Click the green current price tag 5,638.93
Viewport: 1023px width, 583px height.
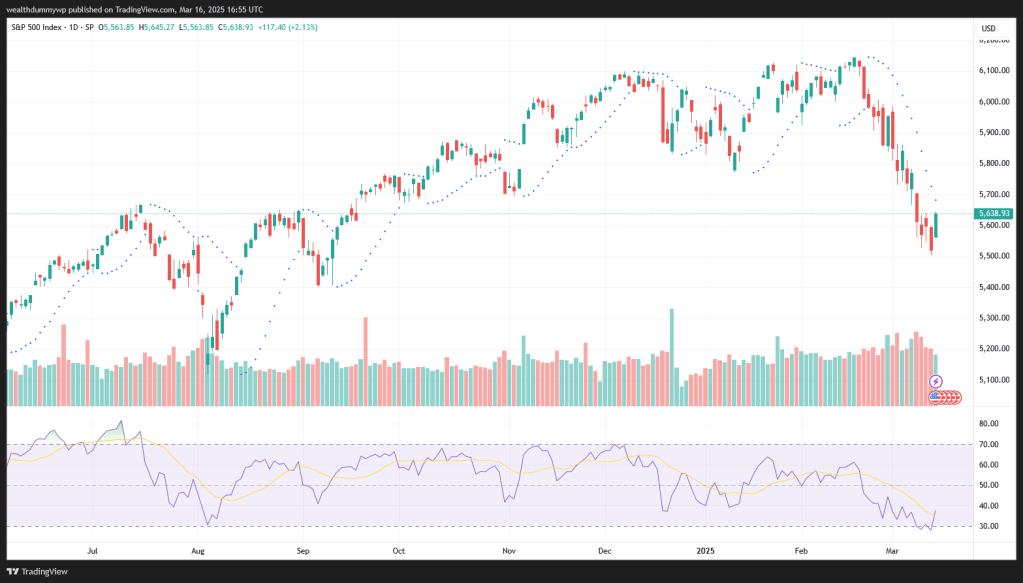(994, 213)
